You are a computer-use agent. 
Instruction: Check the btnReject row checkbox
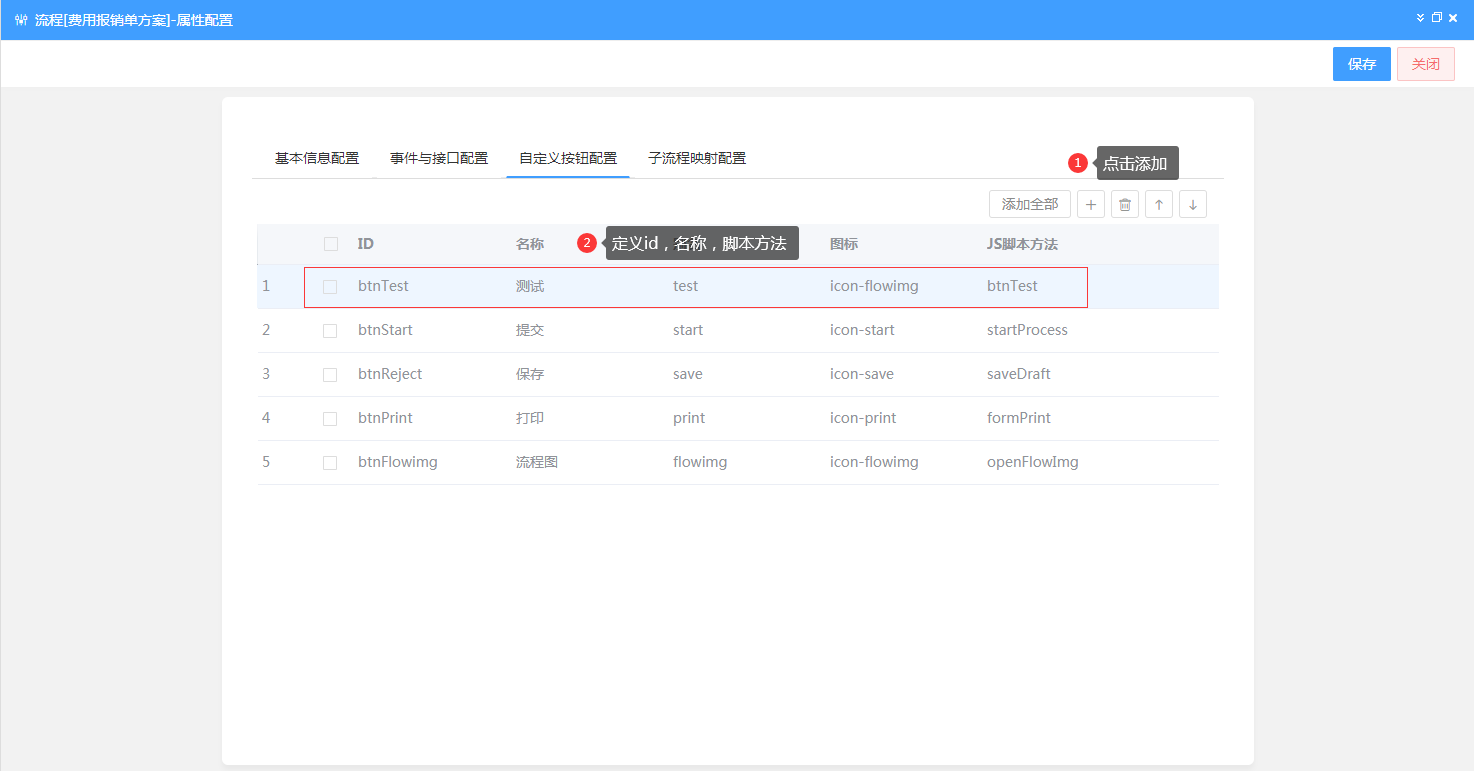click(330, 375)
